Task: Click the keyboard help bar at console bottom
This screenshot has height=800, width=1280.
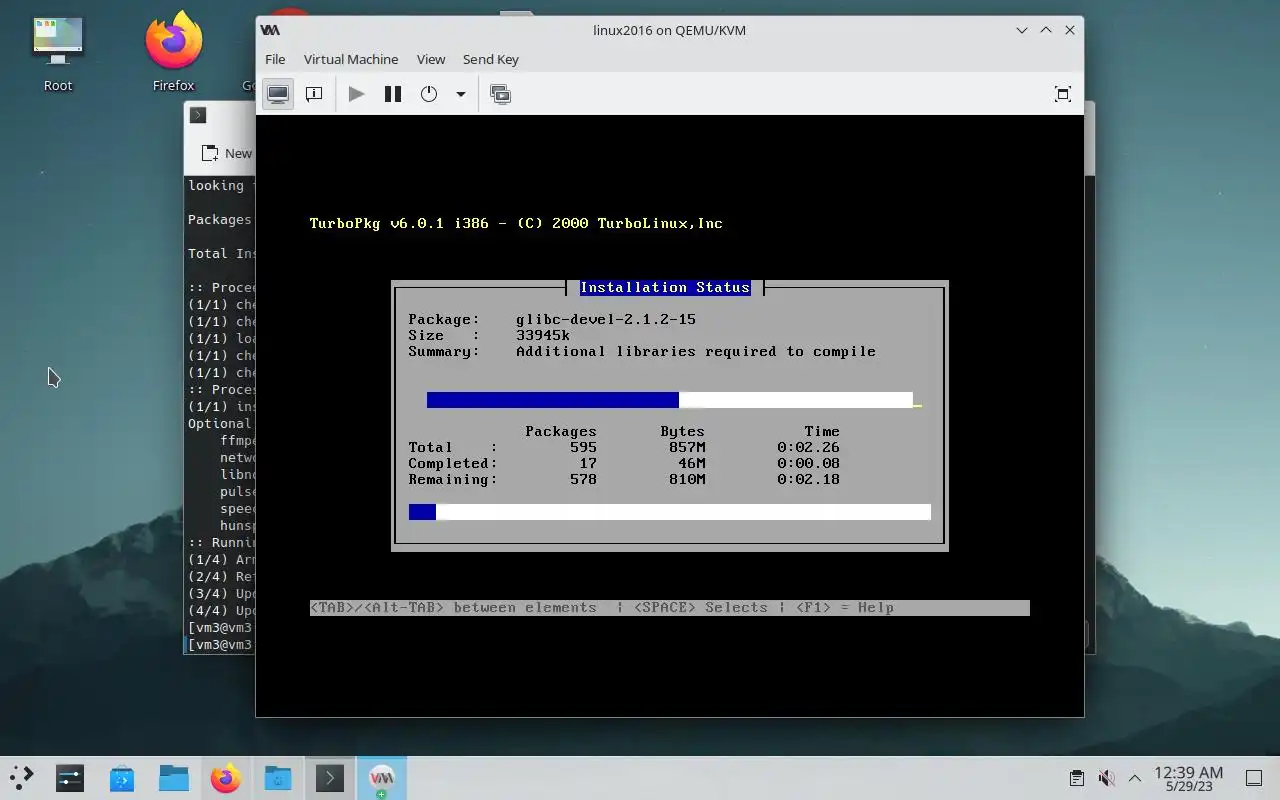Action: coord(670,607)
